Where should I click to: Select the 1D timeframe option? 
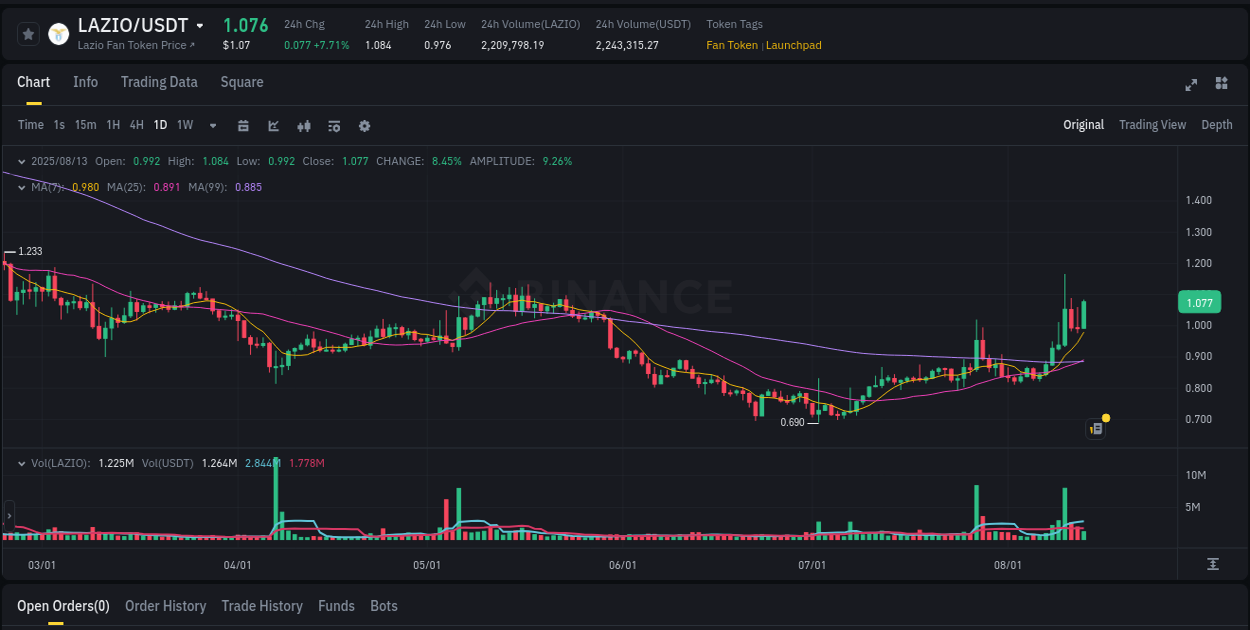[x=160, y=125]
